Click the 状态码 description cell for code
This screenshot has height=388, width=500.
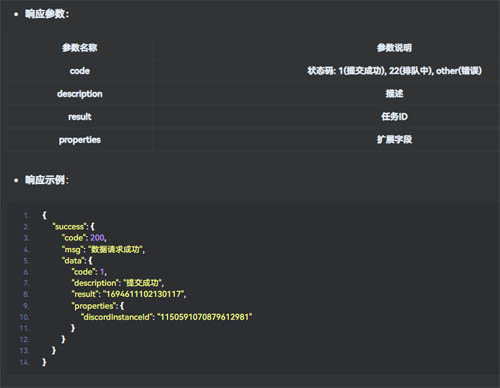[394, 71]
